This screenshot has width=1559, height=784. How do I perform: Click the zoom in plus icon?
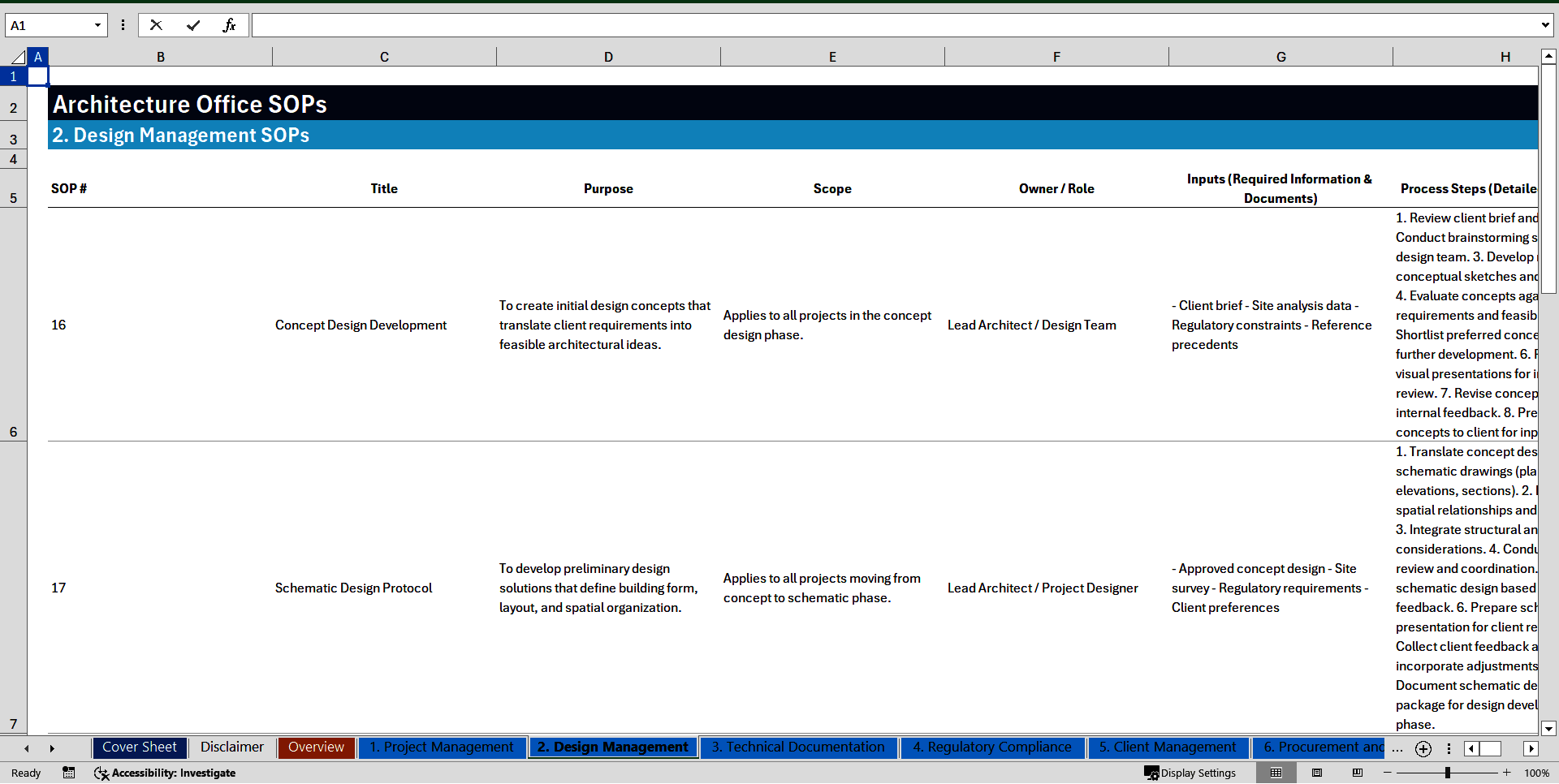(1507, 773)
